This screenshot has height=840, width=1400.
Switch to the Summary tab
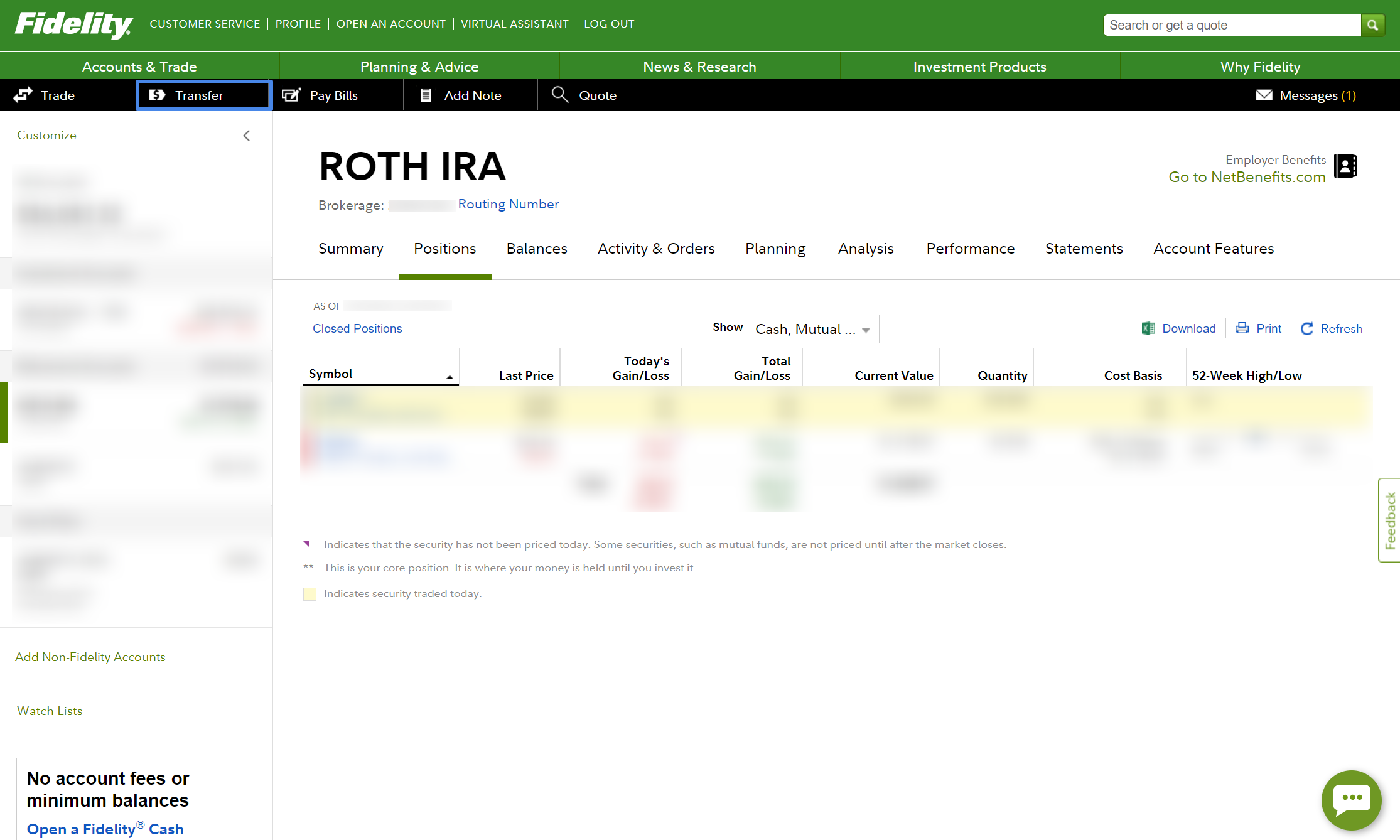point(351,249)
